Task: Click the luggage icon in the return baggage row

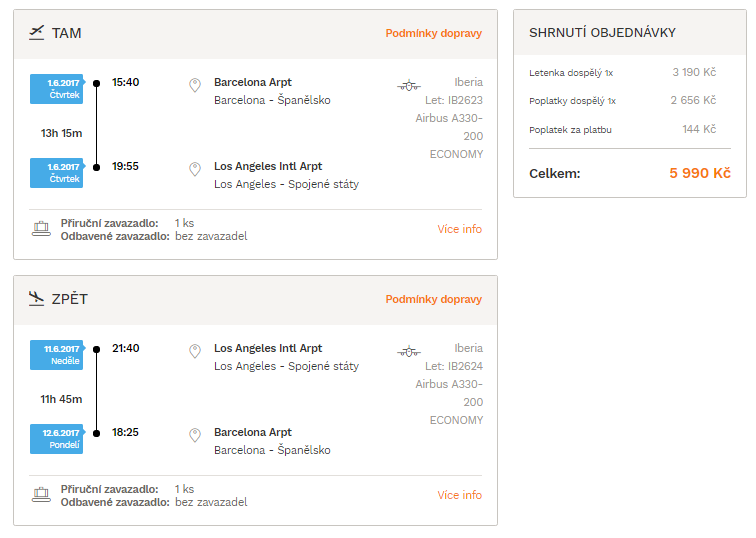Action: (41, 495)
